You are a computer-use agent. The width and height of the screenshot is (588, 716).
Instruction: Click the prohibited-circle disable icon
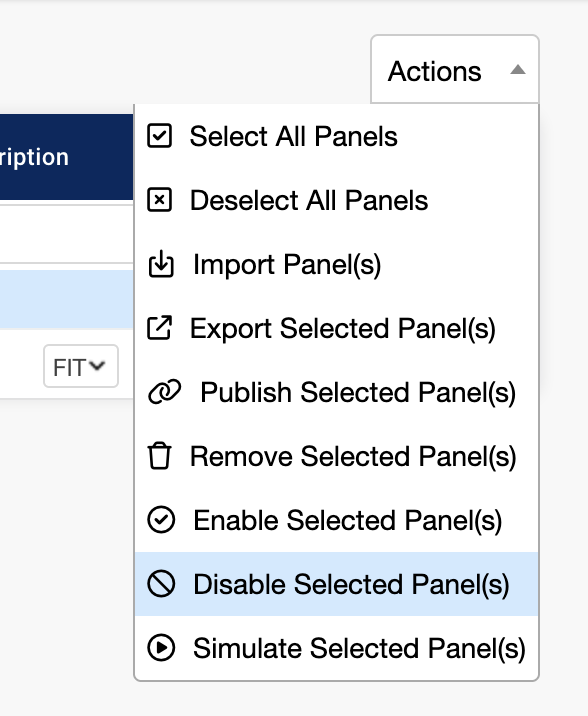click(161, 584)
